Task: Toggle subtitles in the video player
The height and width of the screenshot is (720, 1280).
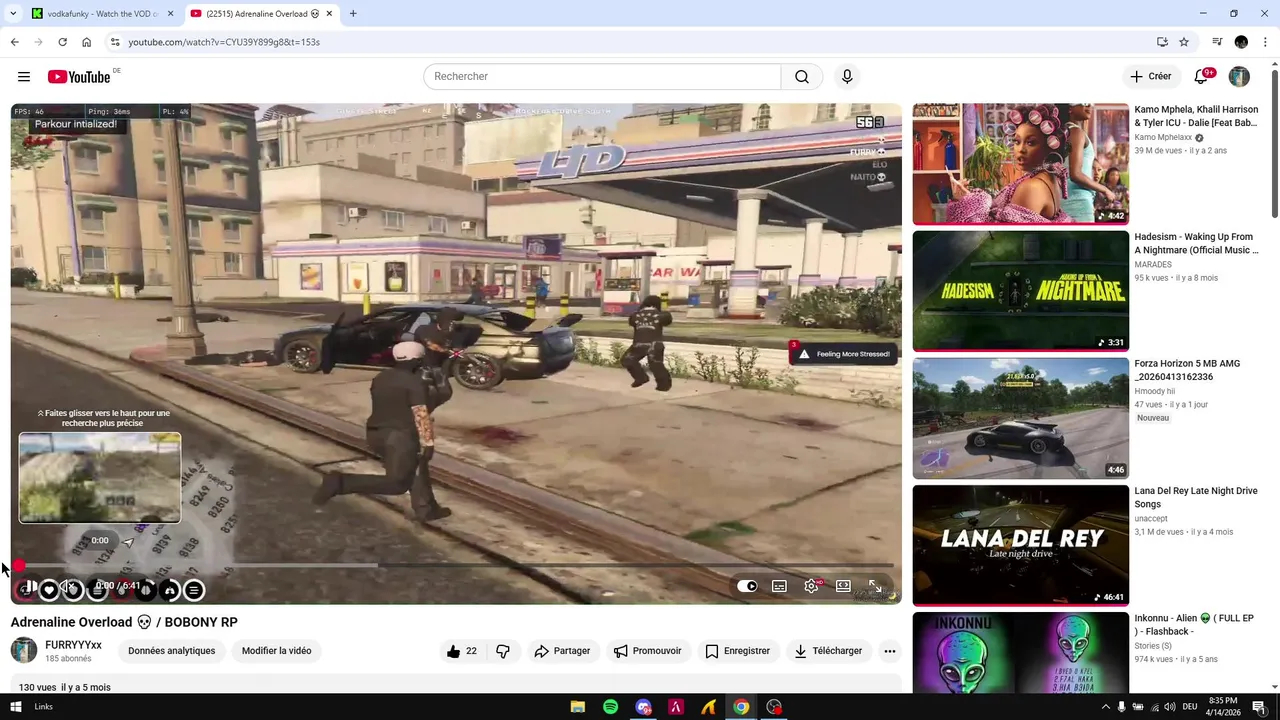Action: pos(779,586)
